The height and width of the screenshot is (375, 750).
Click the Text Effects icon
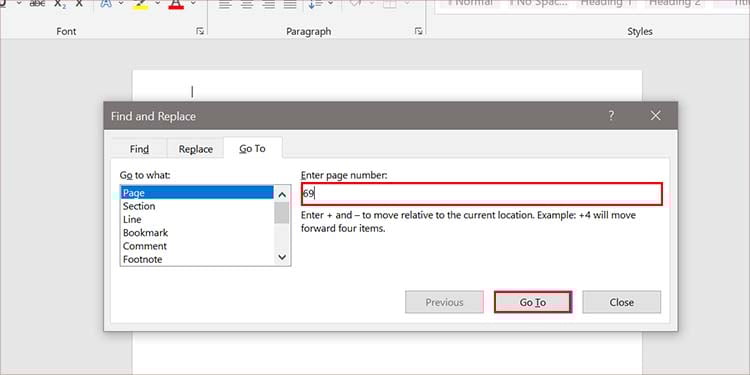coord(106,4)
